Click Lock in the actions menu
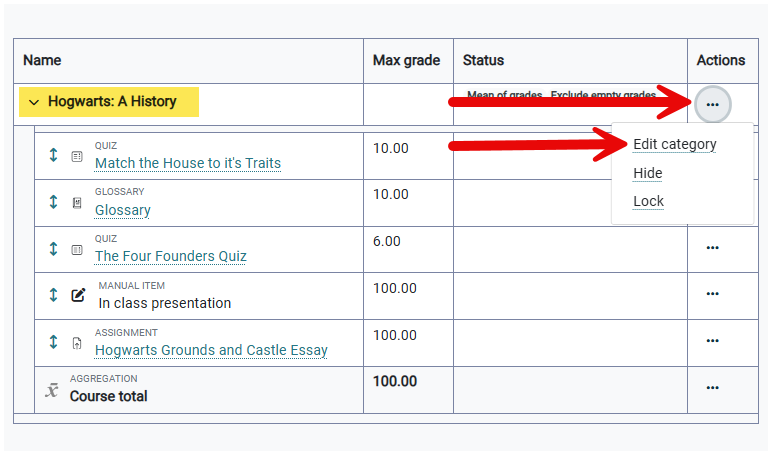This screenshot has width=771, height=451. [648, 201]
